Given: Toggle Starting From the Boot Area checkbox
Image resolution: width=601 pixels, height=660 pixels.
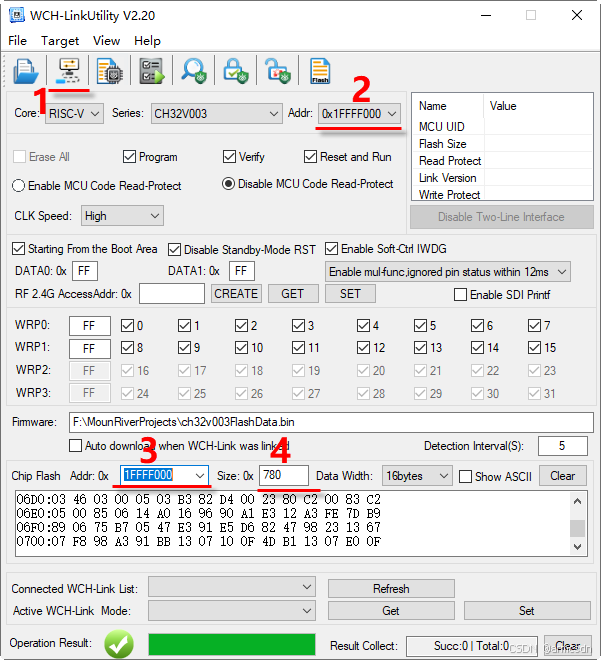Looking at the screenshot, I should [19, 249].
